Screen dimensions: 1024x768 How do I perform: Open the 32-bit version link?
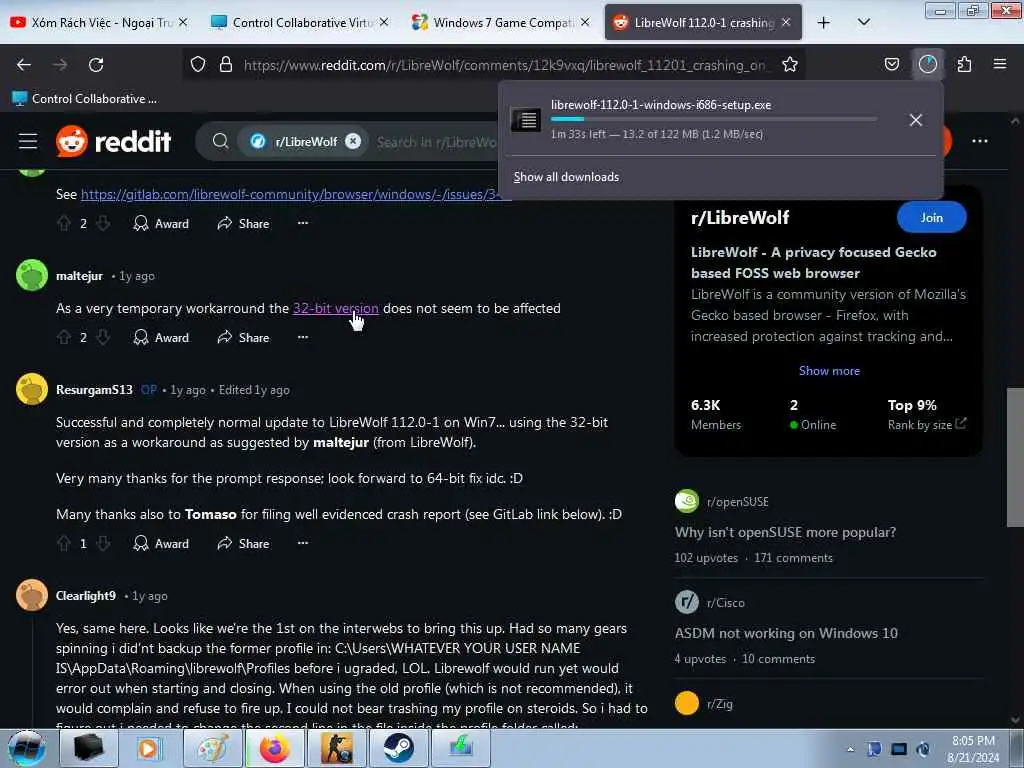(x=336, y=308)
